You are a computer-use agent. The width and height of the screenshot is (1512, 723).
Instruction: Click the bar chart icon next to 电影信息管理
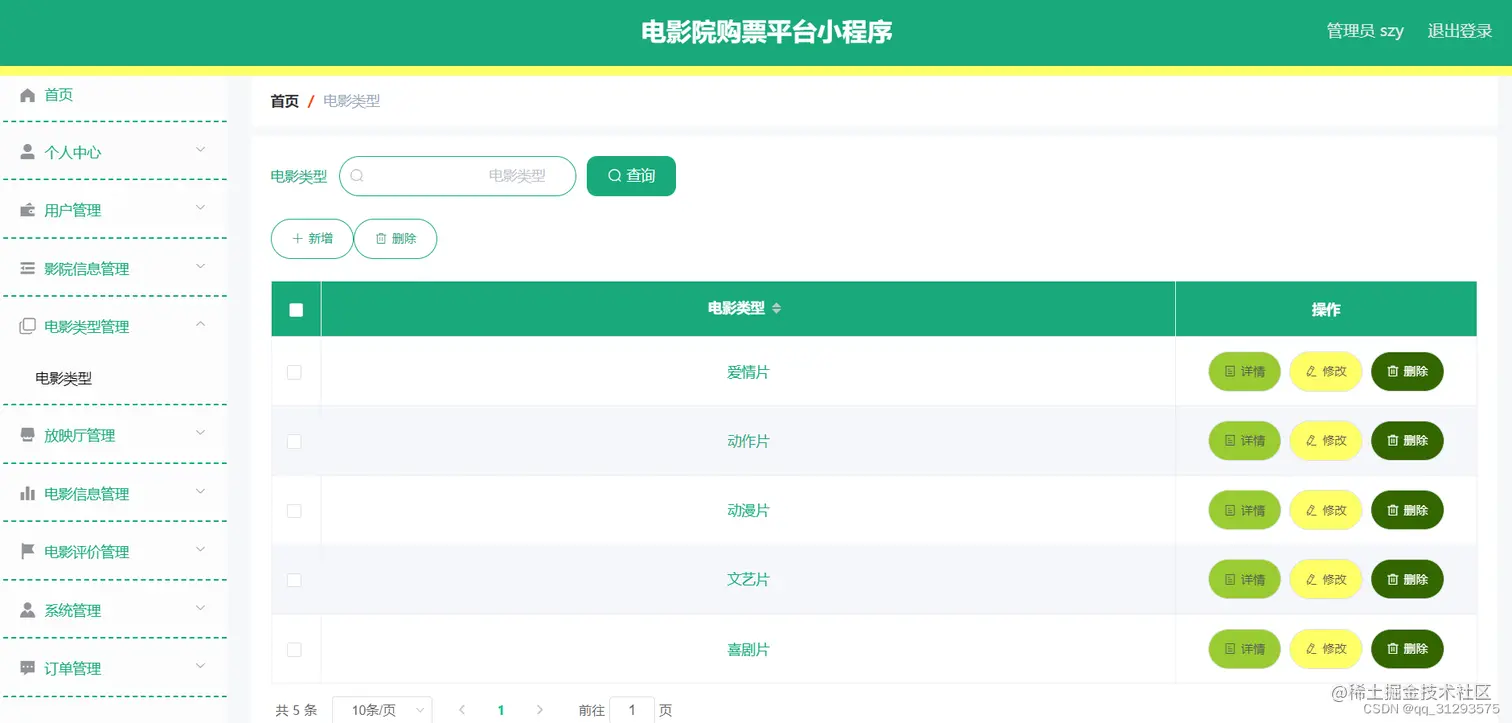[28, 494]
